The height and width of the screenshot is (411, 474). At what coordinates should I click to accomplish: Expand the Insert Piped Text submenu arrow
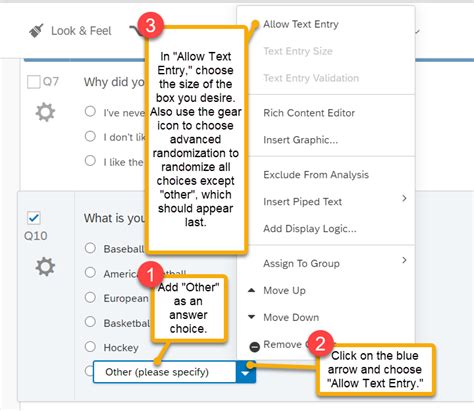(x=404, y=199)
